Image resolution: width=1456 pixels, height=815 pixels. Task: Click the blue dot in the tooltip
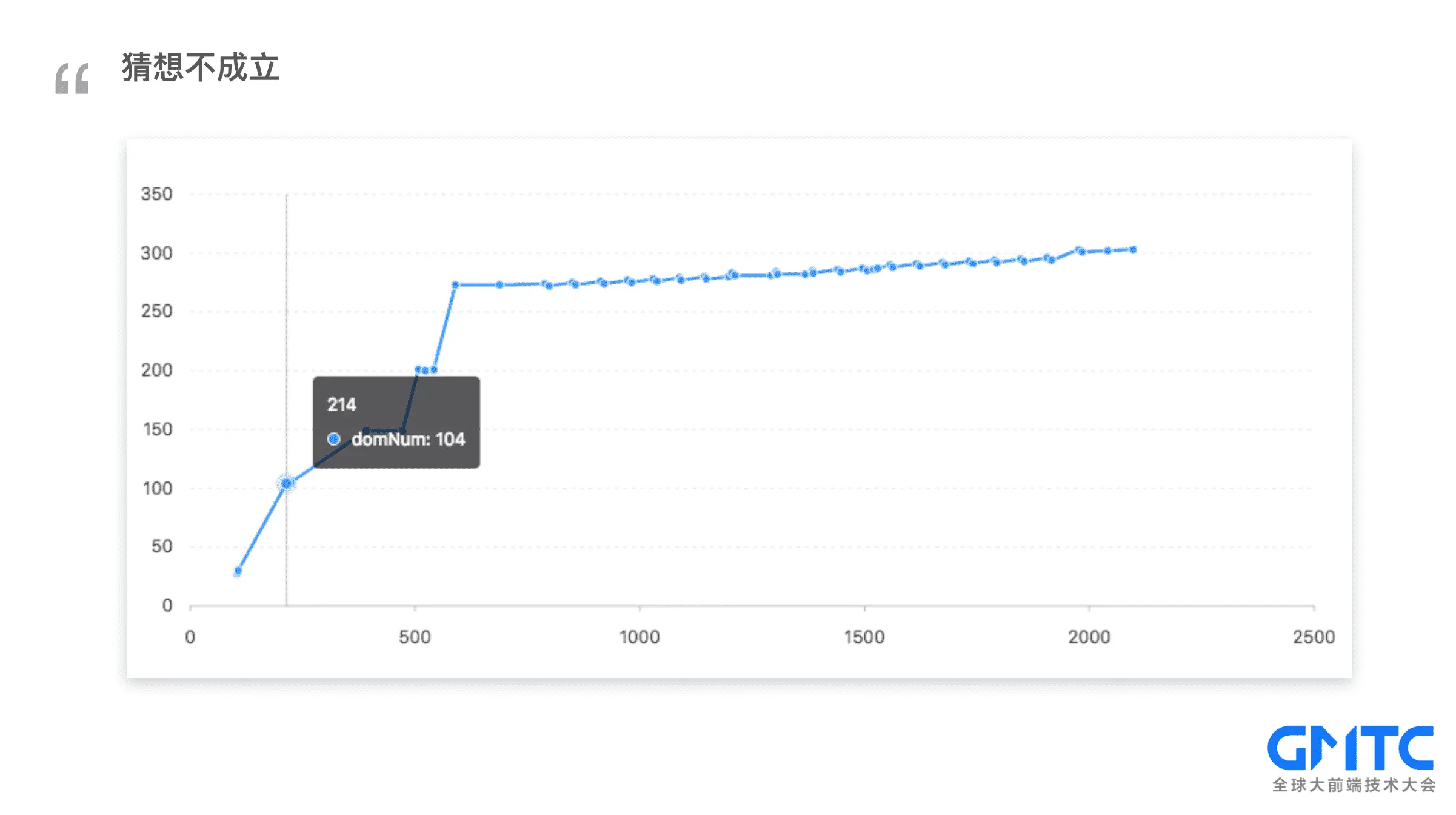point(334,439)
